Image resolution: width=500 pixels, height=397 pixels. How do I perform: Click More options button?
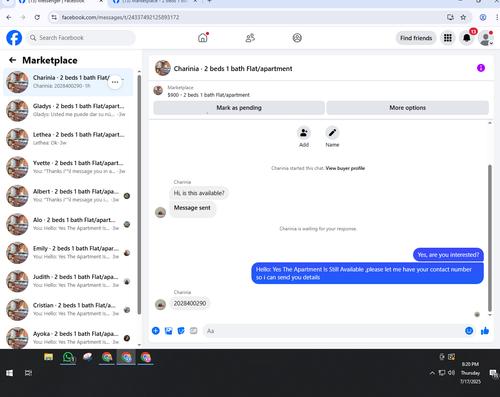click(407, 108)
